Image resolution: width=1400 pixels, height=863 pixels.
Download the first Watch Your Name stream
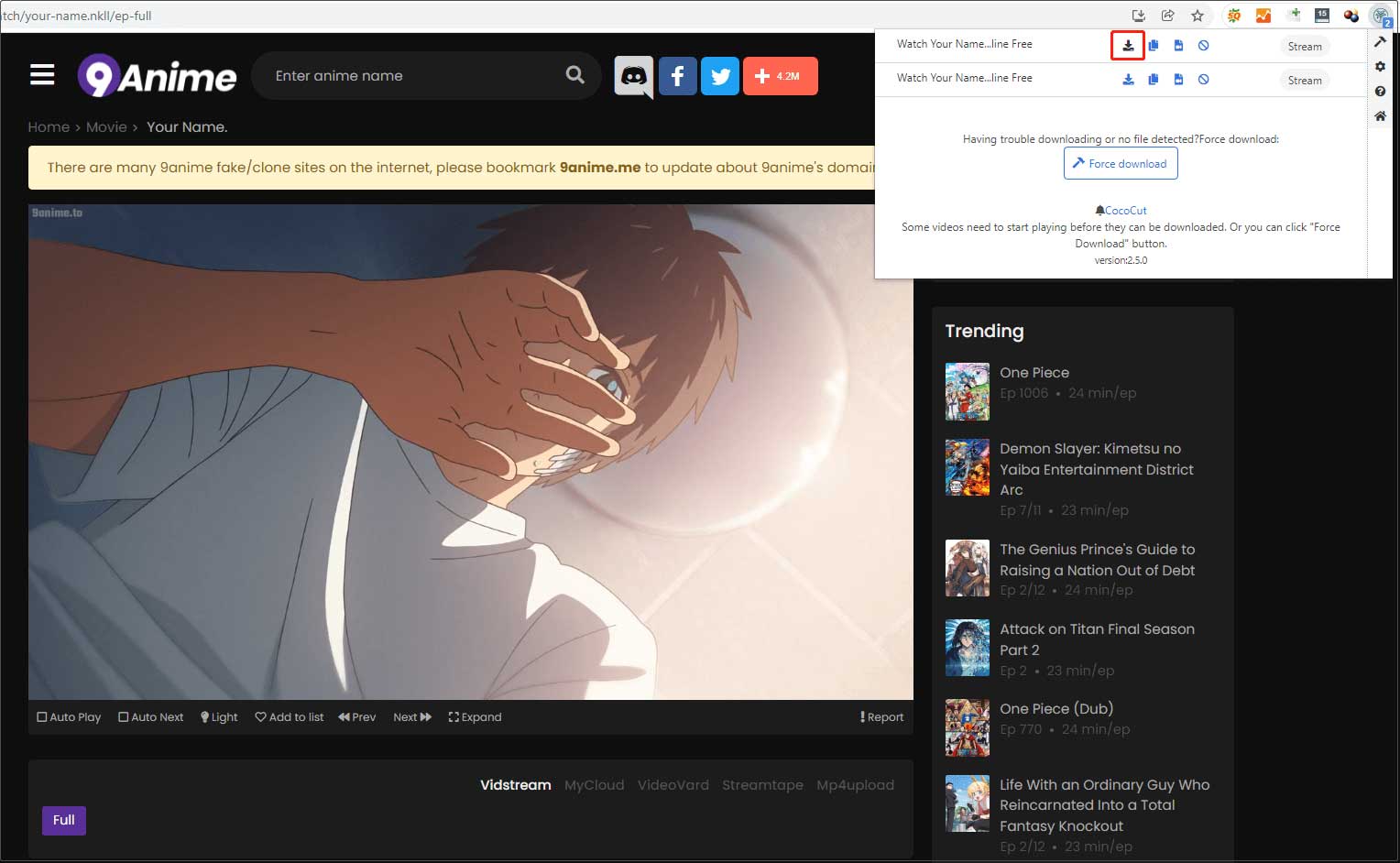[x=1127, y=45]
